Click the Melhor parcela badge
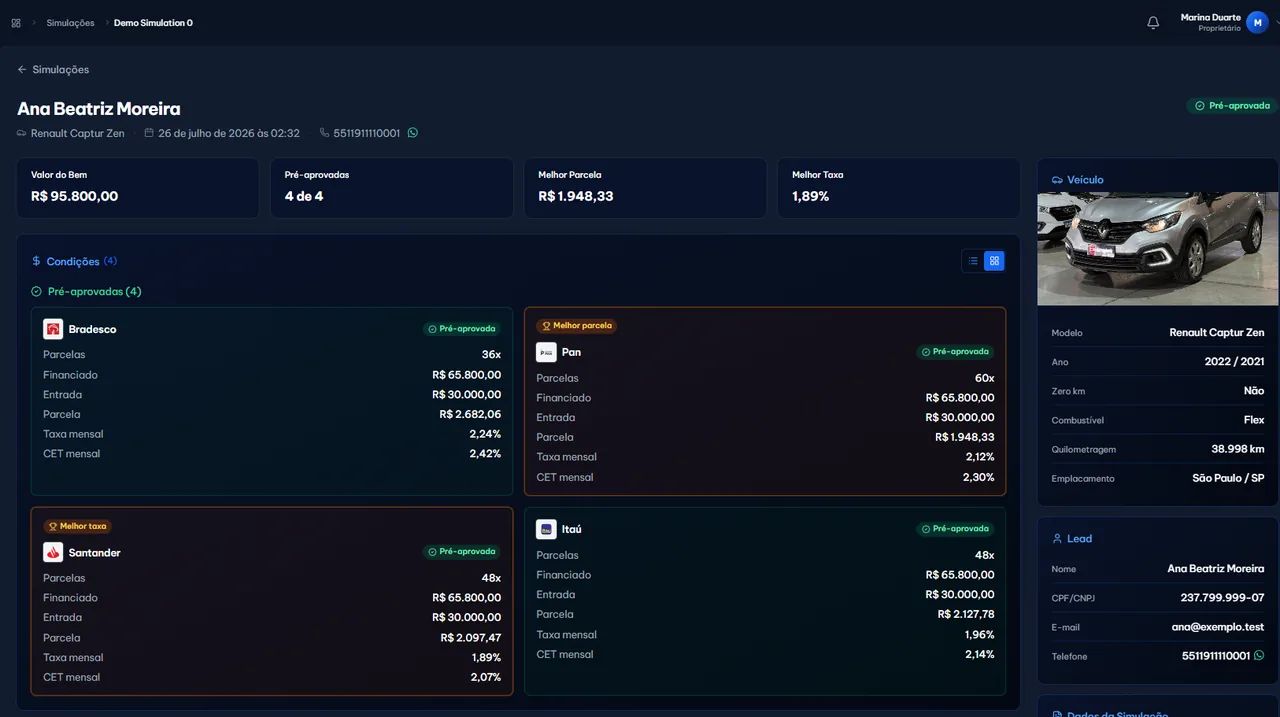1280x717 pixels. coord(576,326)
